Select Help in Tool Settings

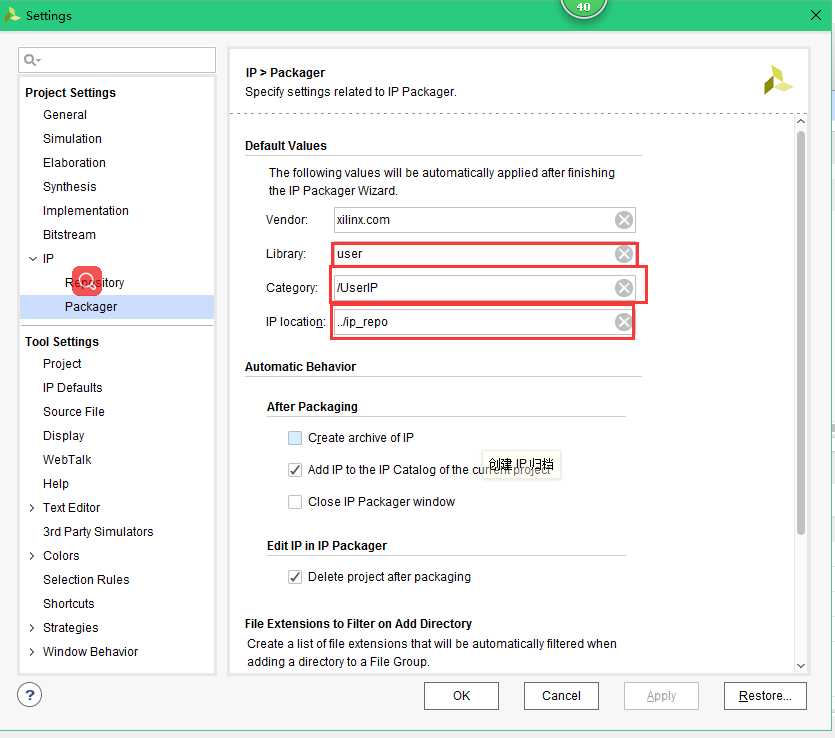coord(55,483)
